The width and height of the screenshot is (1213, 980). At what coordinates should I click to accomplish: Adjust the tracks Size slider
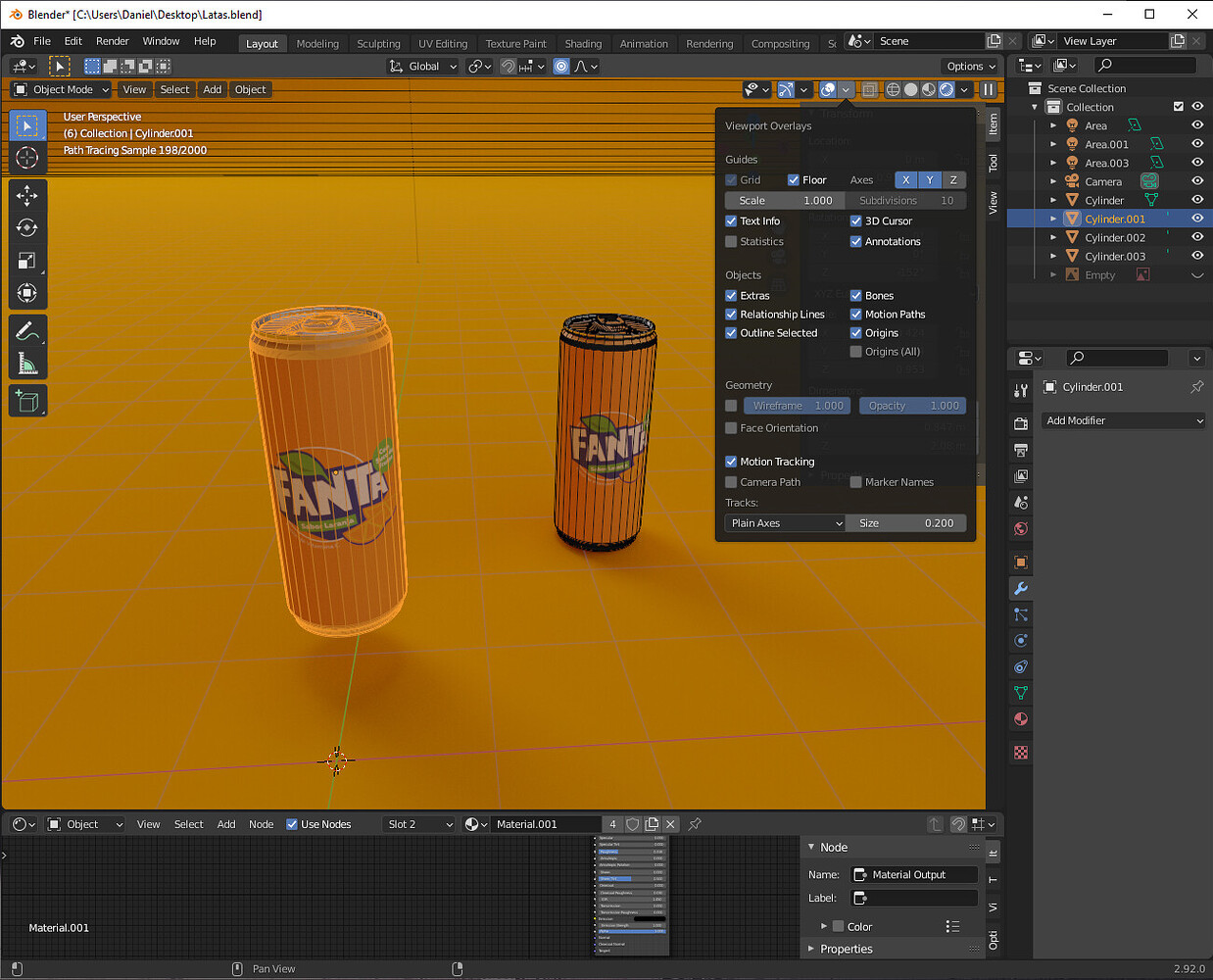pyautogui.click(x=906, y=523)
